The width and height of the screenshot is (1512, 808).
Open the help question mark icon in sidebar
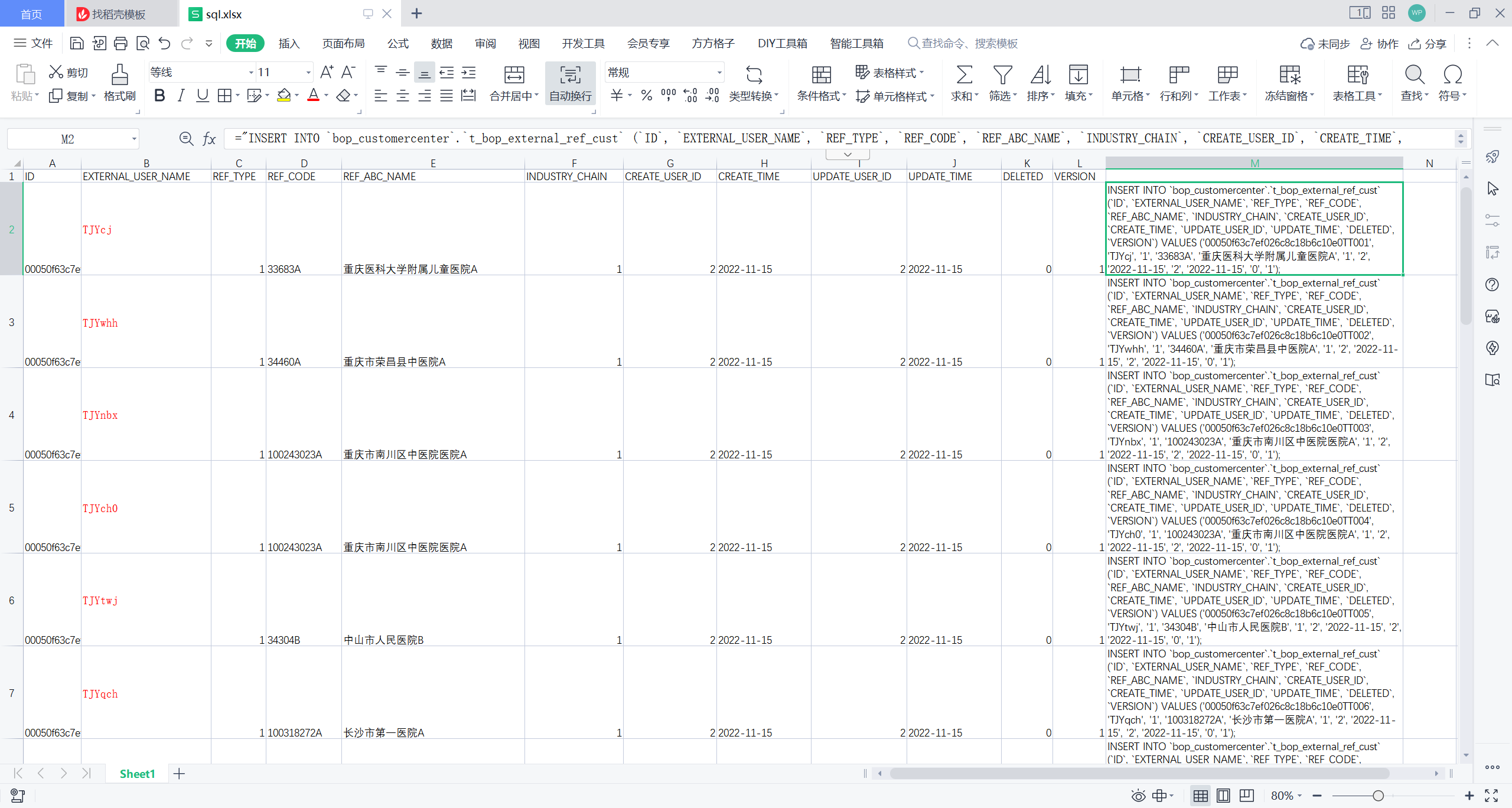pyautogui.click(x=1493, y=285)
